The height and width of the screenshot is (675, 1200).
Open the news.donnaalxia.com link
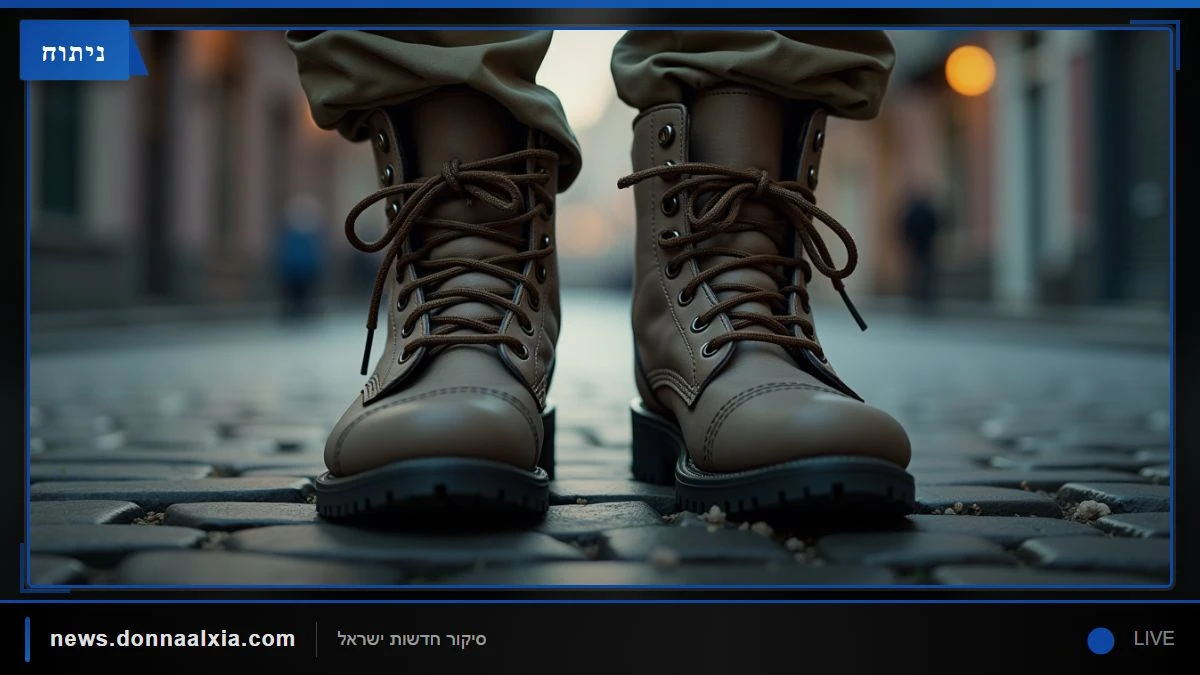click(173, 639)
